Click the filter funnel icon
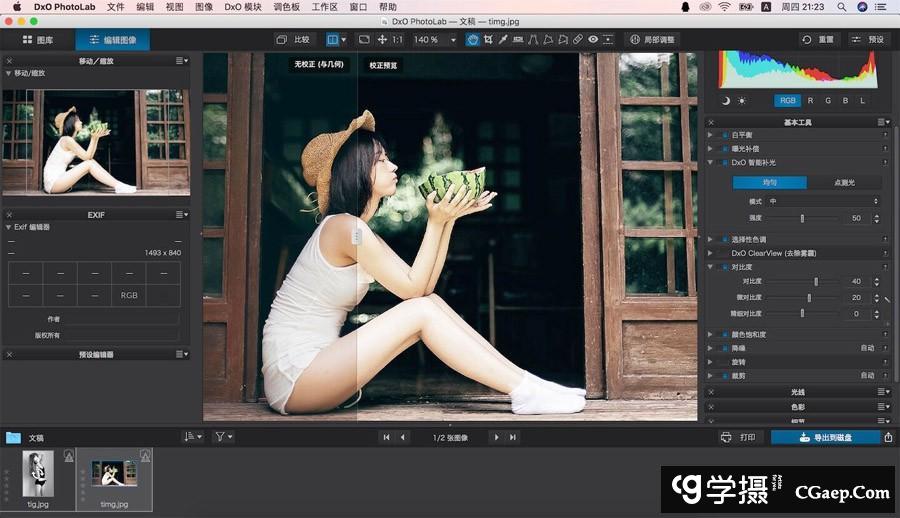 tap(221, 437)
